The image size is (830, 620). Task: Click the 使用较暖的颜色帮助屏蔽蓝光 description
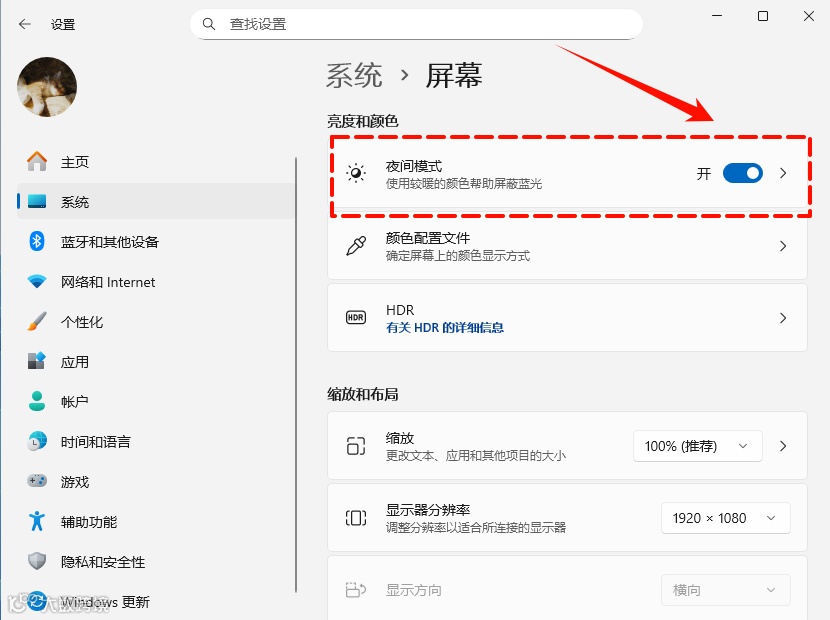coord(464,184)
